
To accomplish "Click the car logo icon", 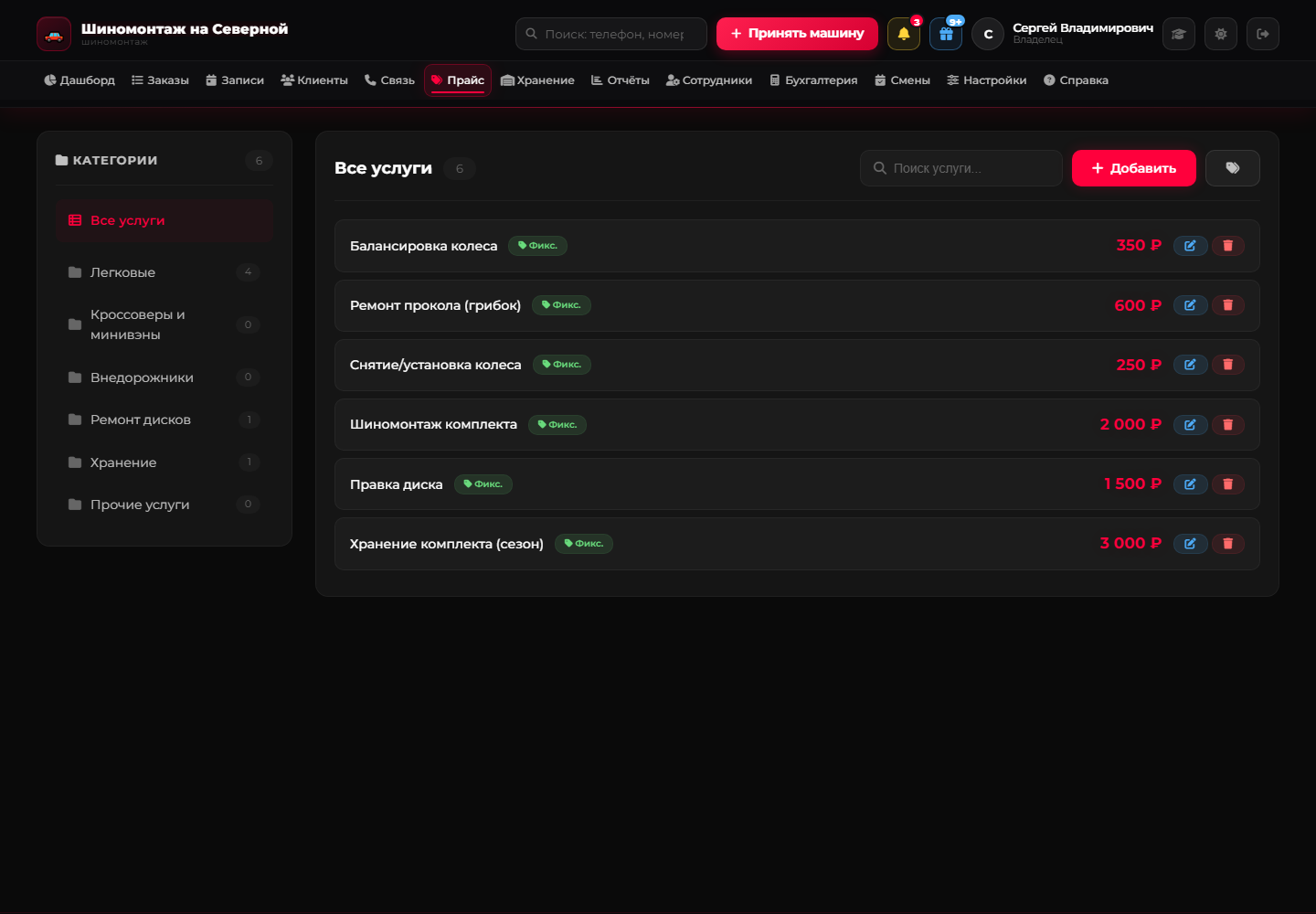I will 54,34.
